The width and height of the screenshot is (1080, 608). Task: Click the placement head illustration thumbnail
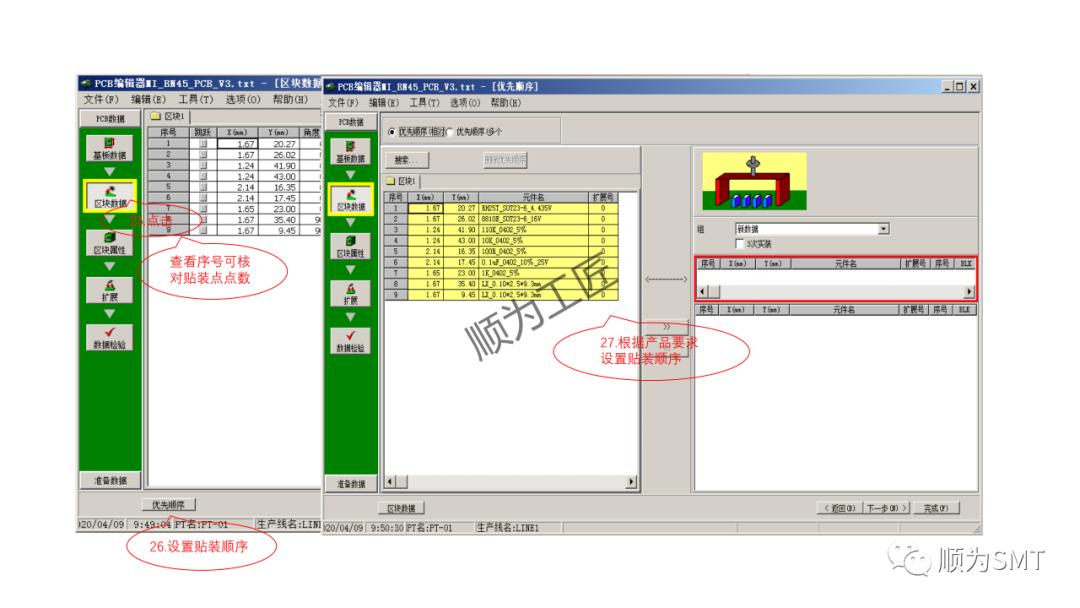pyautogui.click(x=754, y=181)
